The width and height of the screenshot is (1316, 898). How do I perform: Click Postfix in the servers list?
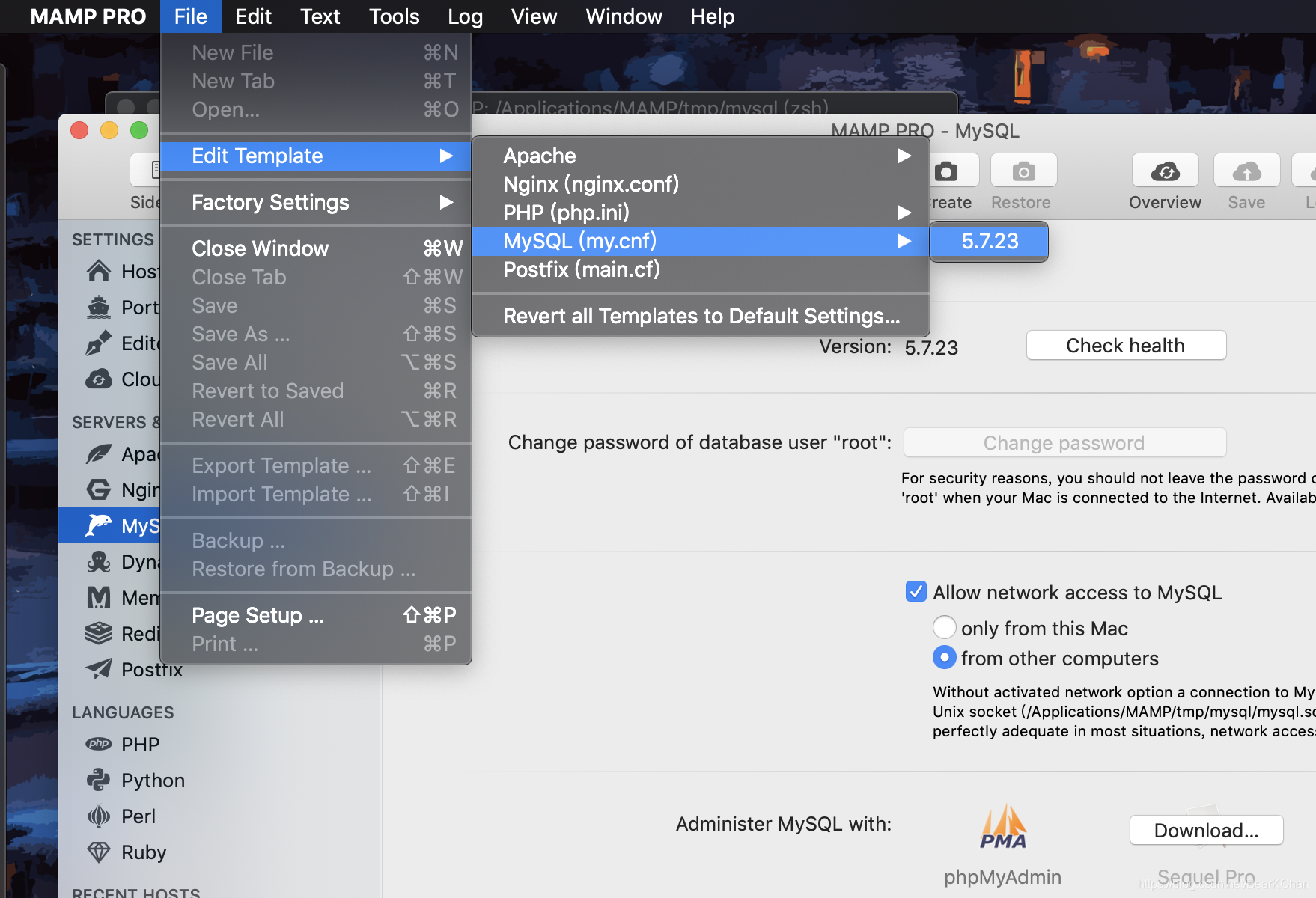152,669
